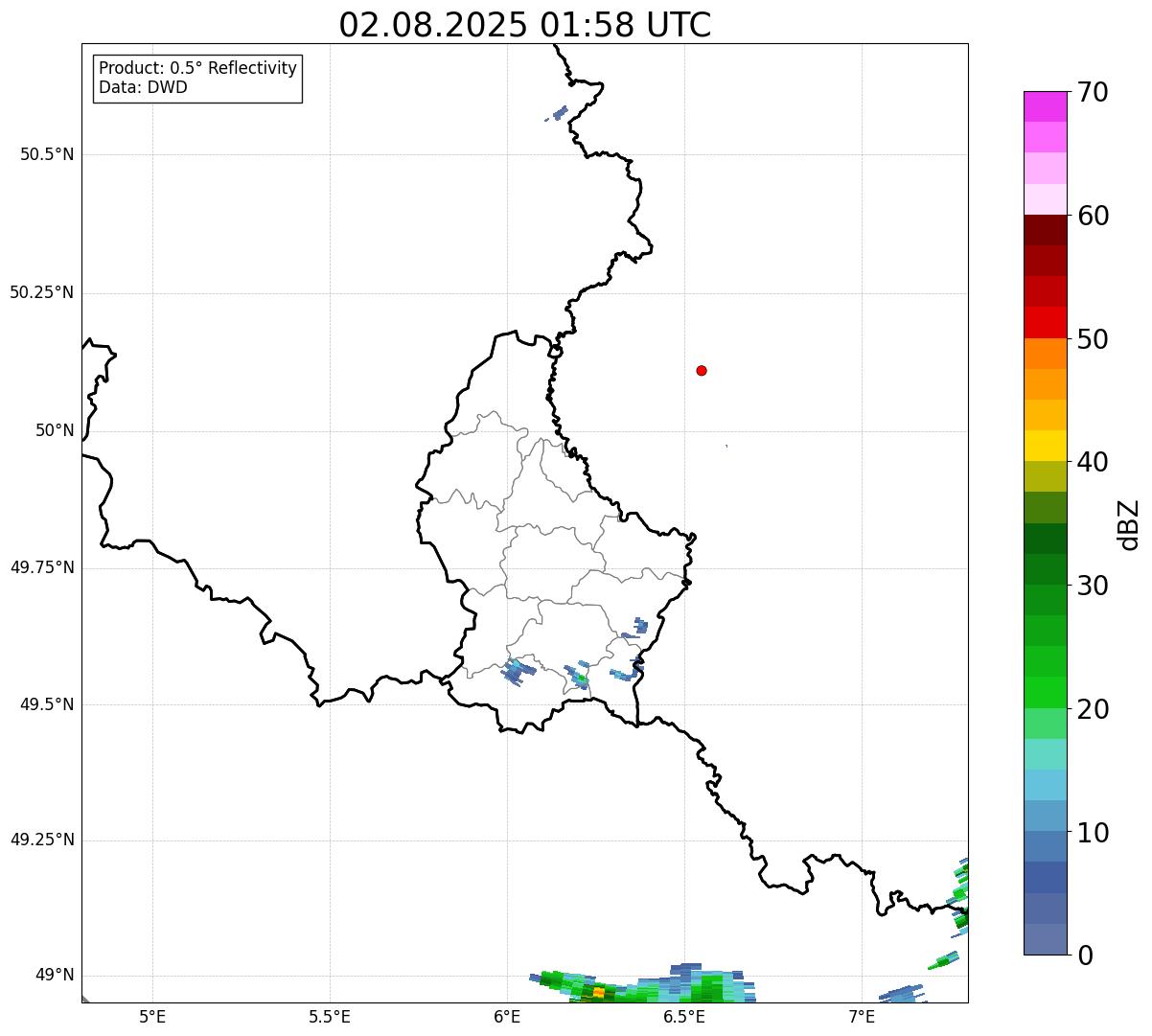Click the 50°N latitude label
The height and width of the screenshot is (1036, 1152).
[55, 430]
